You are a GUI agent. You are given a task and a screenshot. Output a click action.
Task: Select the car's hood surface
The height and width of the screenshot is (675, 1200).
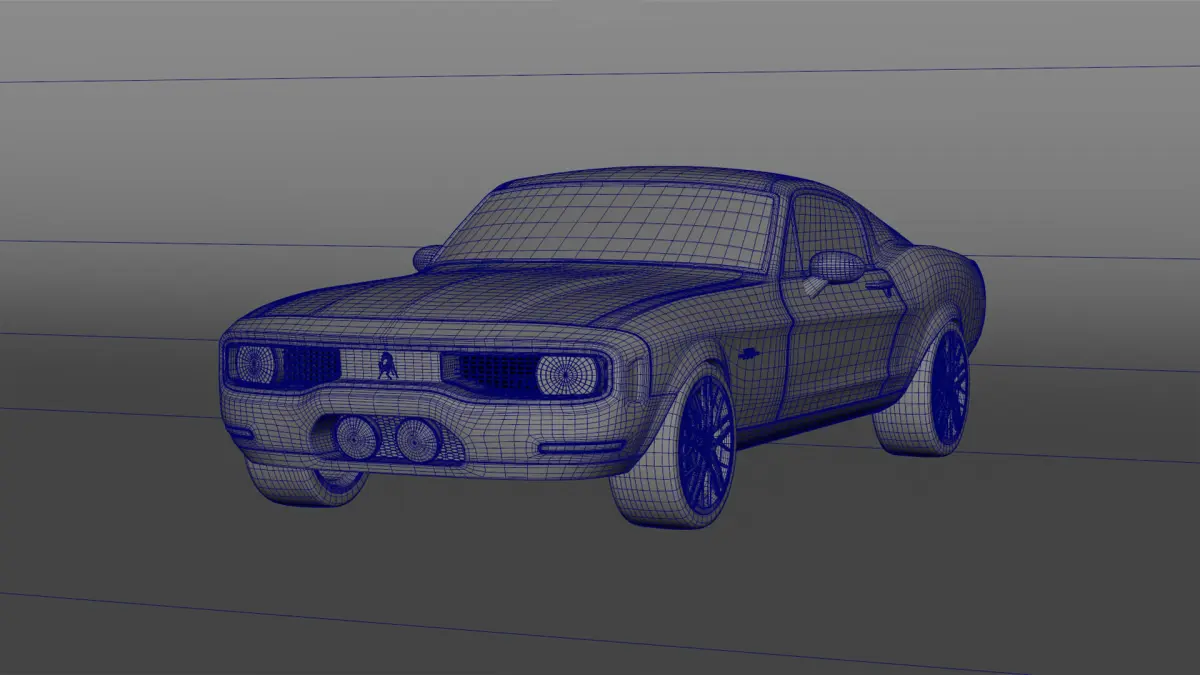[x=500, y=295]
